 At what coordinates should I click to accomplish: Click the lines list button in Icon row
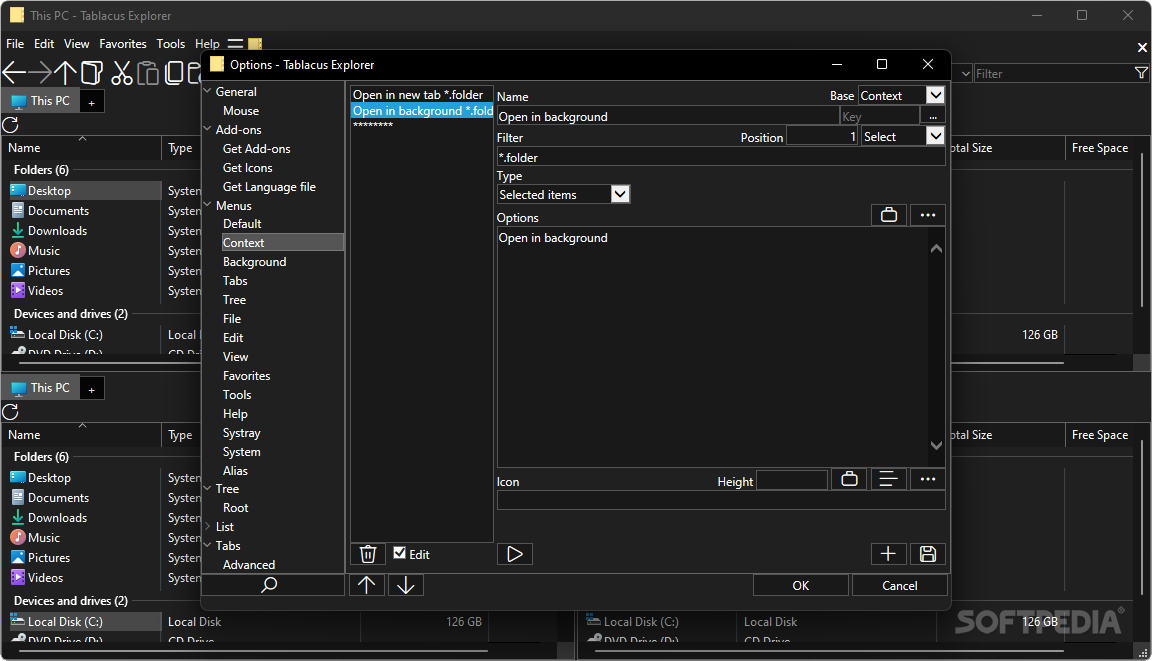click(888, 480)
